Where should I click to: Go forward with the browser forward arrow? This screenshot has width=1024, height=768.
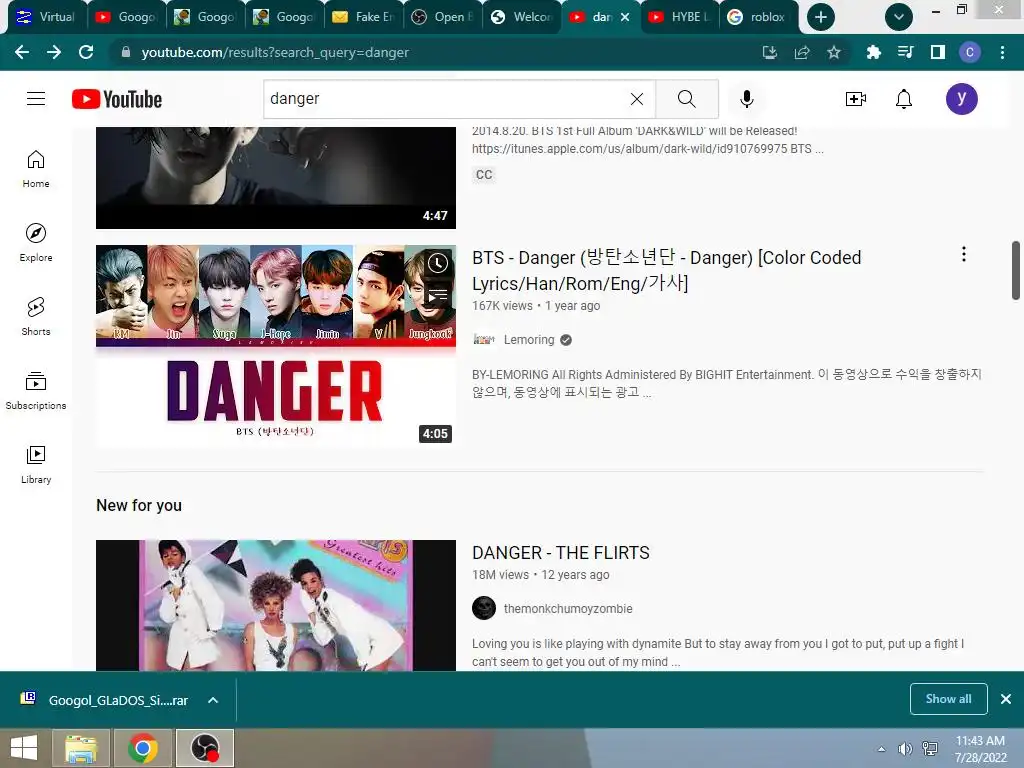(x=54, y=52)
